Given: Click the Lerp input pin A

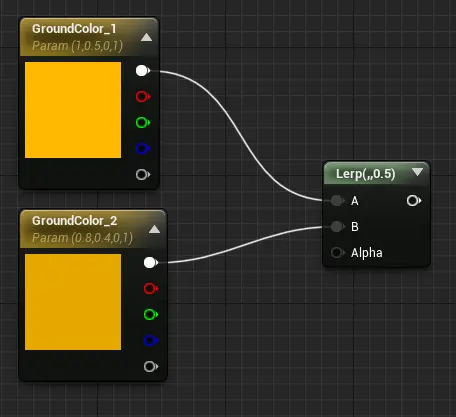Looking at the screenshot, I should [x=337, y=201].
